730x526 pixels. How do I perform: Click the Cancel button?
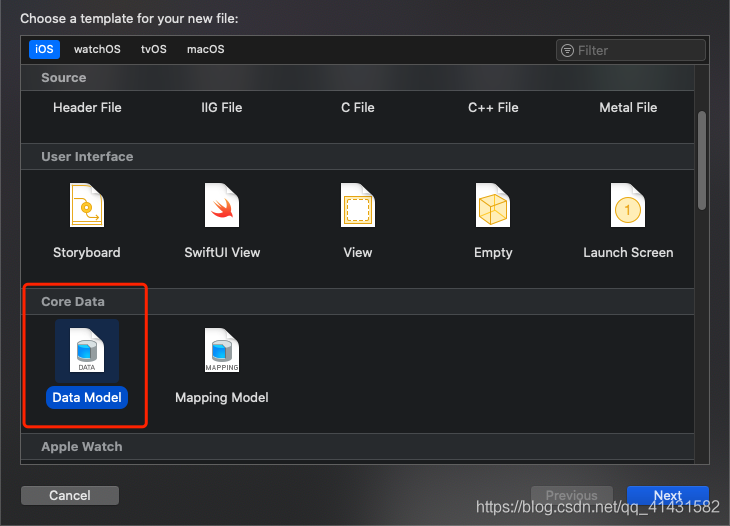coord(70,495)
